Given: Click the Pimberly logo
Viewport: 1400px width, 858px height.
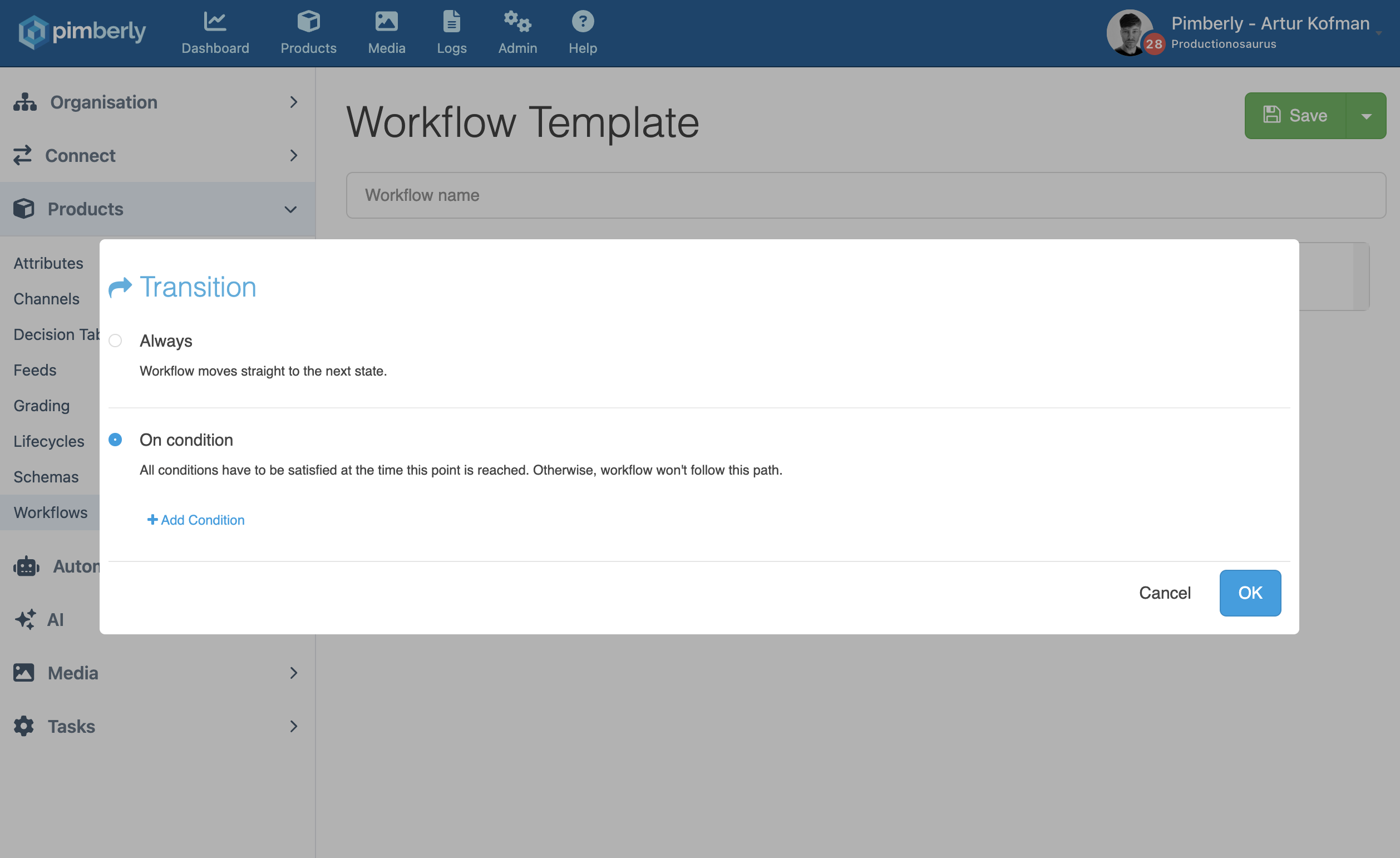Looking at the screenshot, I should pos(82,31).
